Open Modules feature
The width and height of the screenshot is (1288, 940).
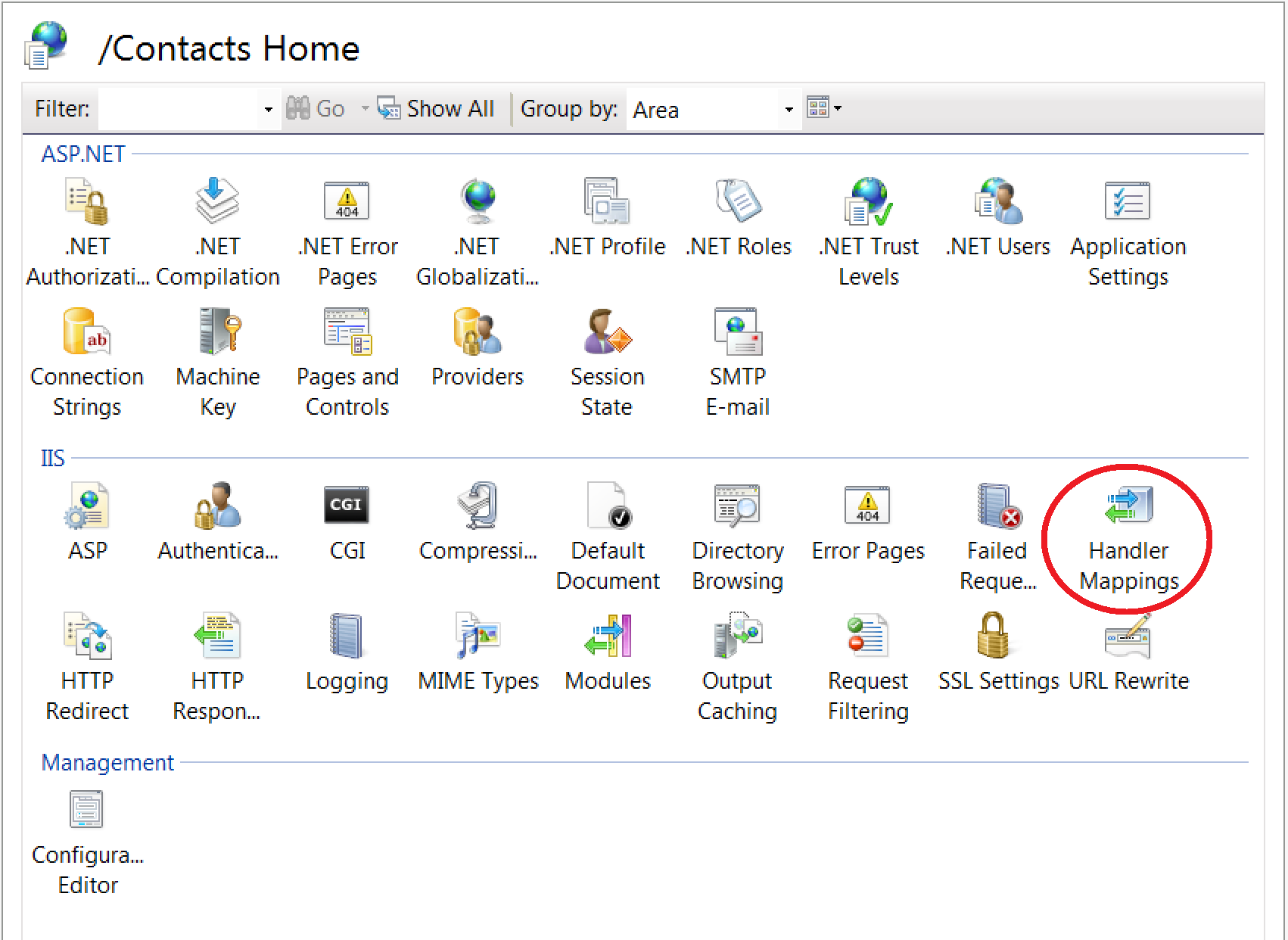coord(608,652)
